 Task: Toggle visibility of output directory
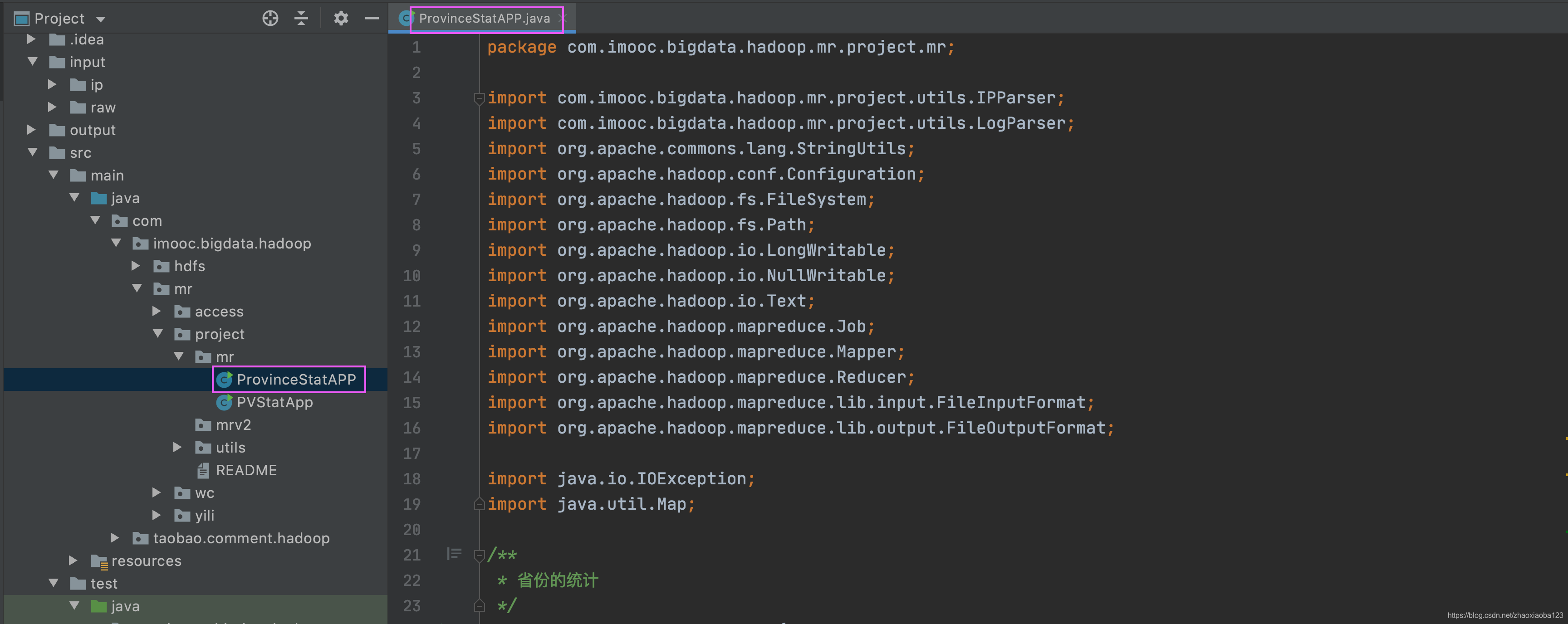[28, 130]
